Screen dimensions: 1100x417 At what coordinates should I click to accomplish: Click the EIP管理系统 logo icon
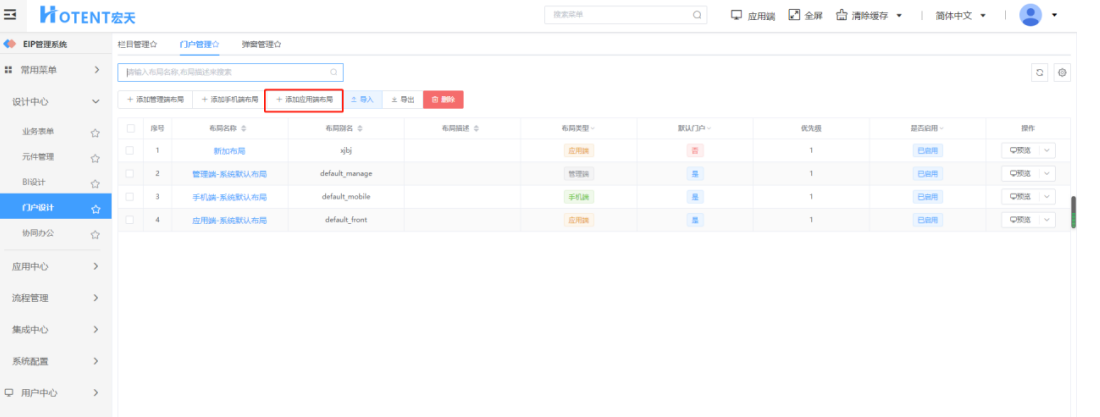(10, 44)
